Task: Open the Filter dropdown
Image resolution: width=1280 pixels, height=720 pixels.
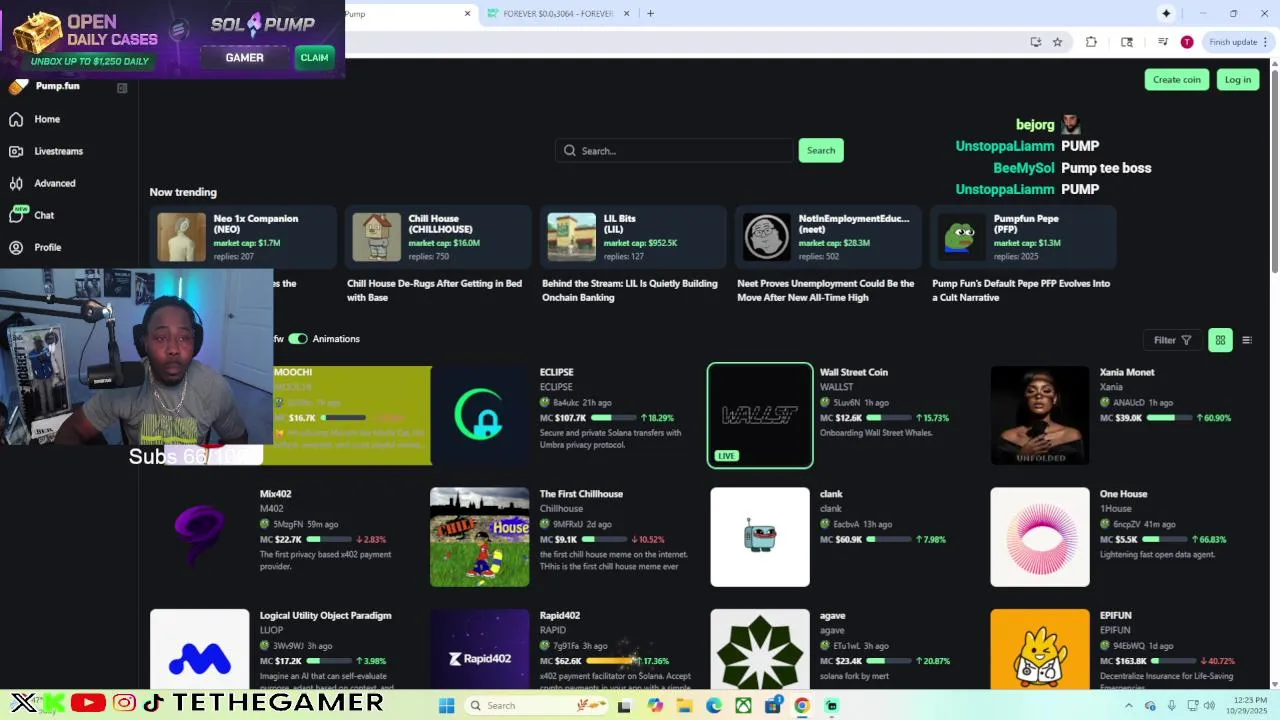Action: [x=1172, y=340]
